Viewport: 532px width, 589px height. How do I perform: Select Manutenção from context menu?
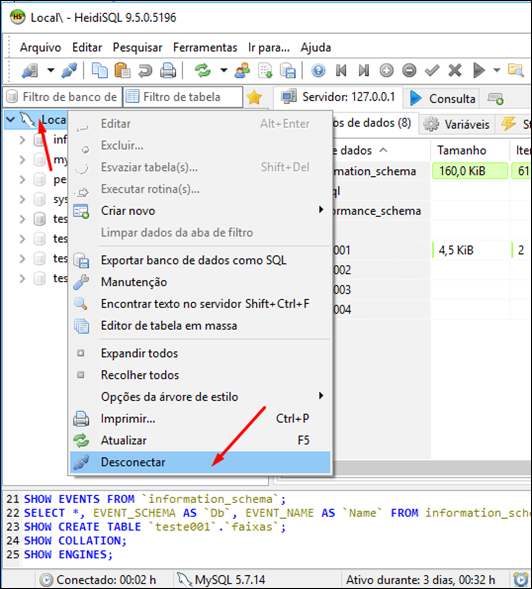pyautogui.click(x=200, y=282)
